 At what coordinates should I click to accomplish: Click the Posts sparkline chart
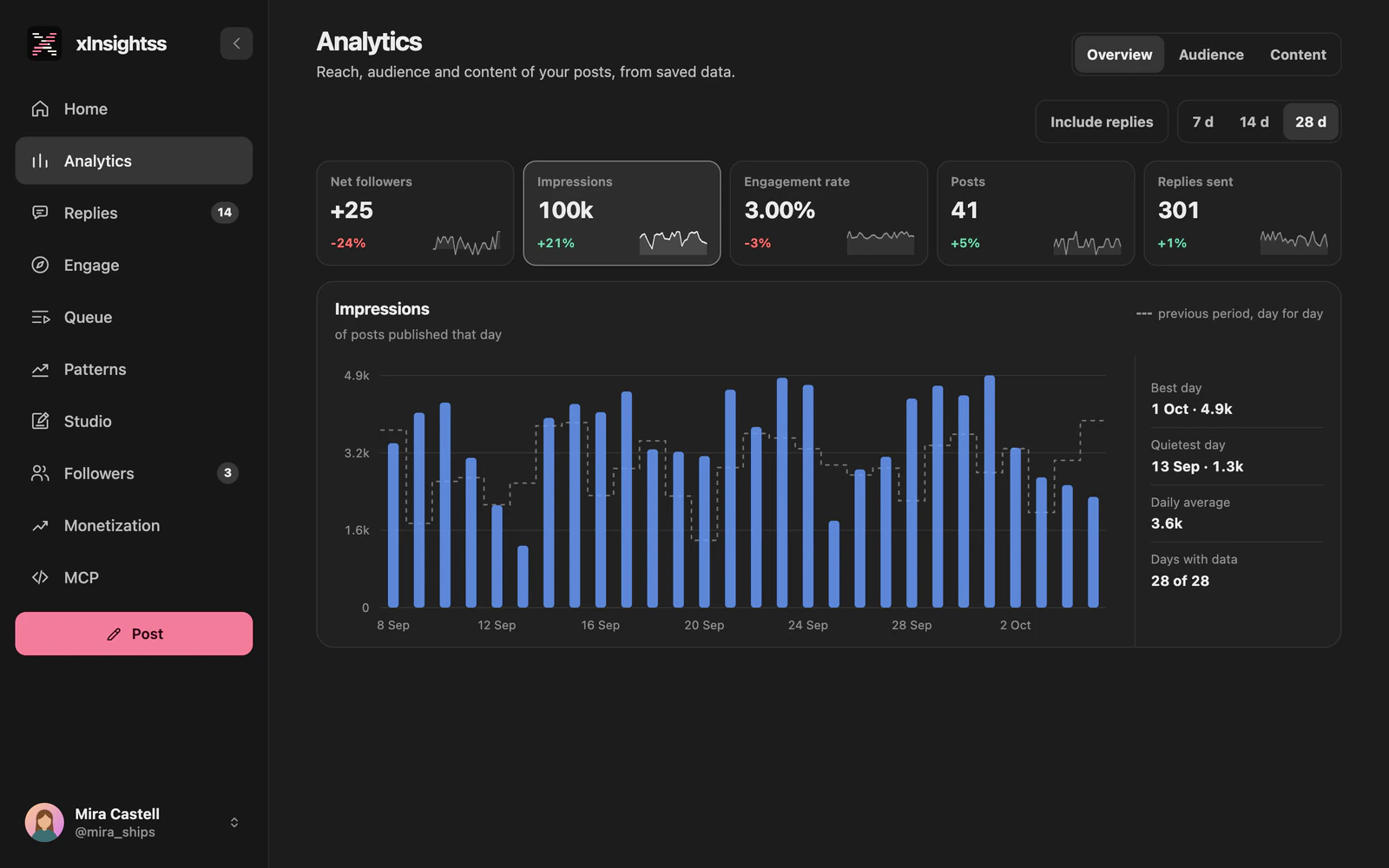point(1087,242)
